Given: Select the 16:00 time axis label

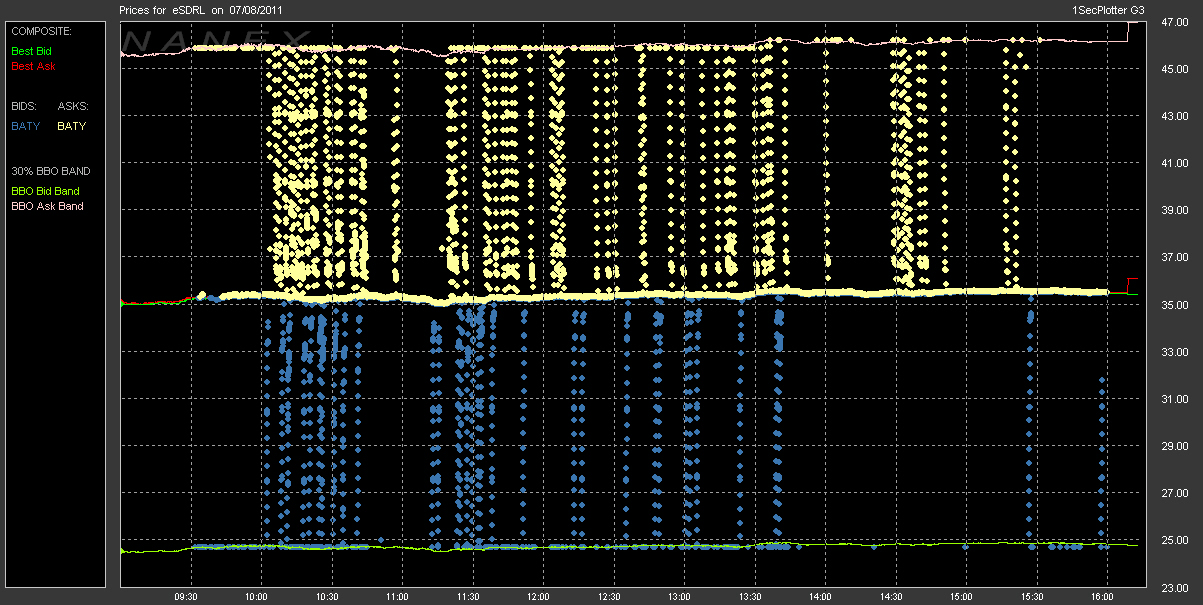Looking at the screenshot, I should tap(1103, 597).
